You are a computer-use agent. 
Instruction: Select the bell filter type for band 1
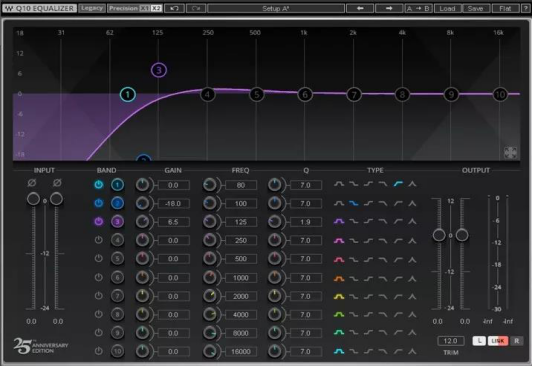point(339,184)
